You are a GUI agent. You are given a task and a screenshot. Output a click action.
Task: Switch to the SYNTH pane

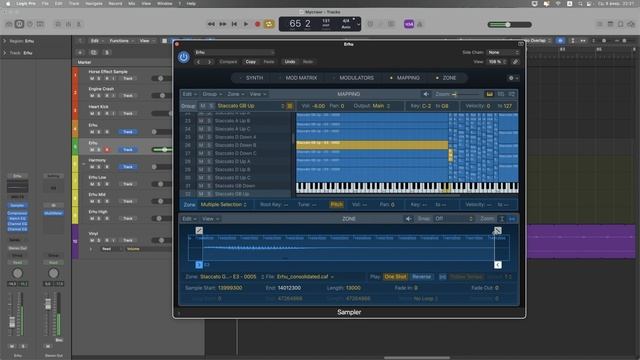[x=254, y=78]
